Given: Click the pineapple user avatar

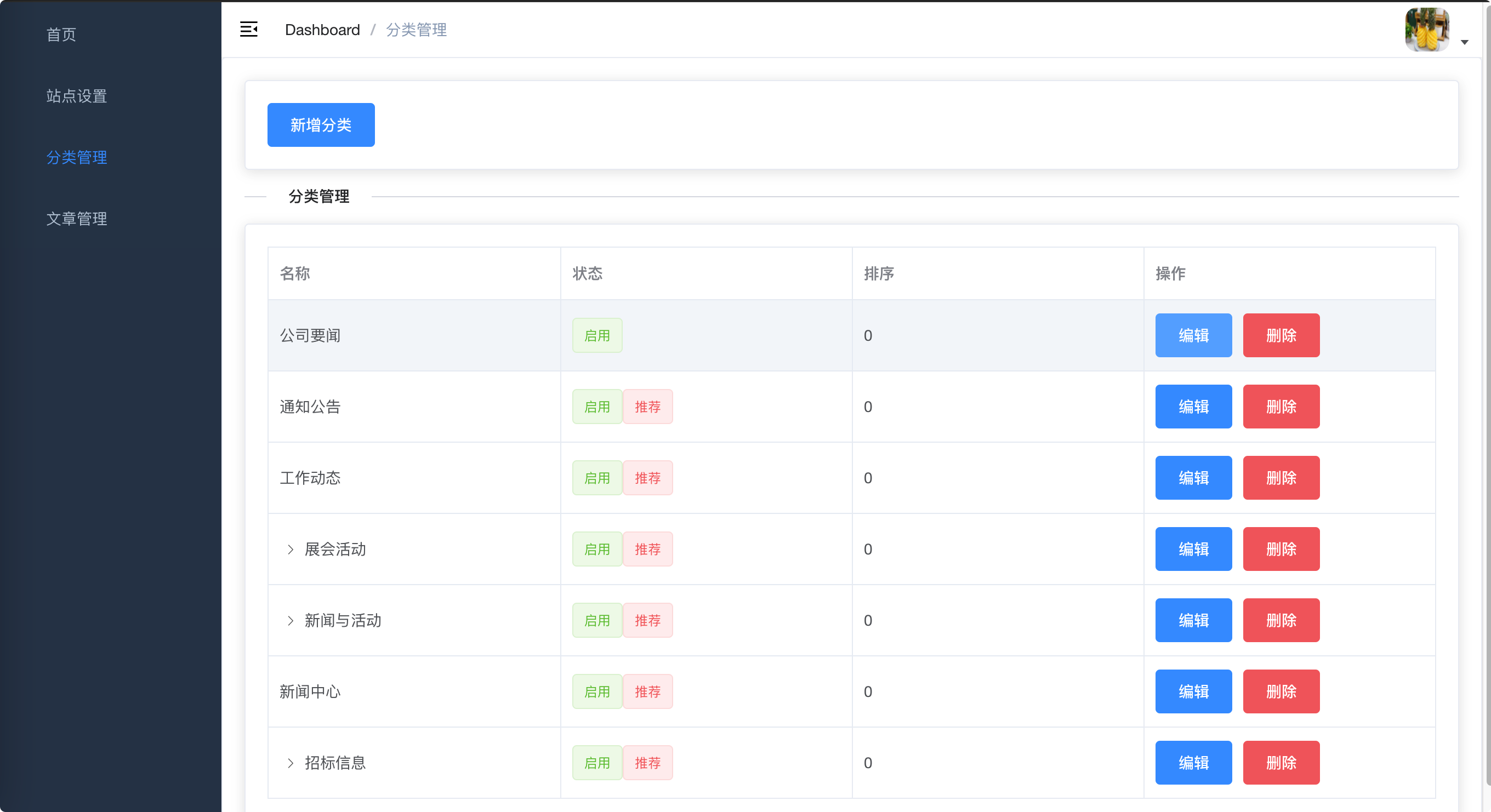Looking at the screenshot, I should coord(1427,30).
